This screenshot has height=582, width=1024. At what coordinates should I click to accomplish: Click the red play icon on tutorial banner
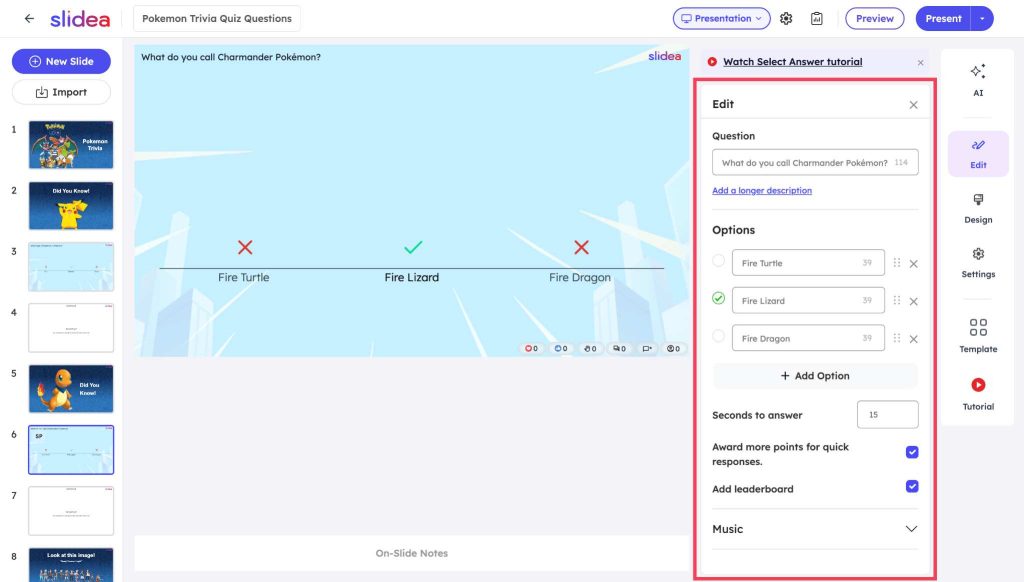tap(712, 61)
